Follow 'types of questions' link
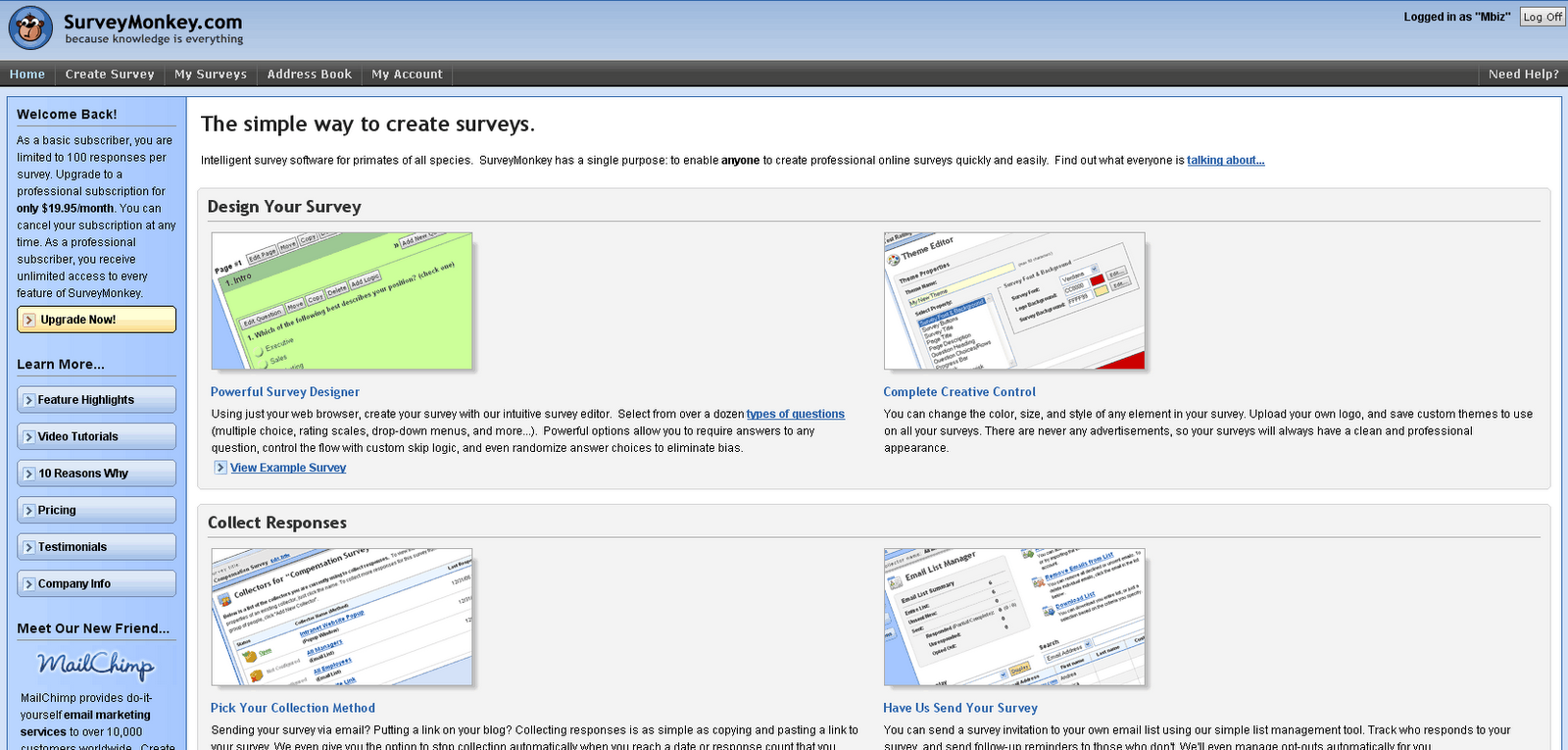This screenshot has width=1568, height=750. 796,415
